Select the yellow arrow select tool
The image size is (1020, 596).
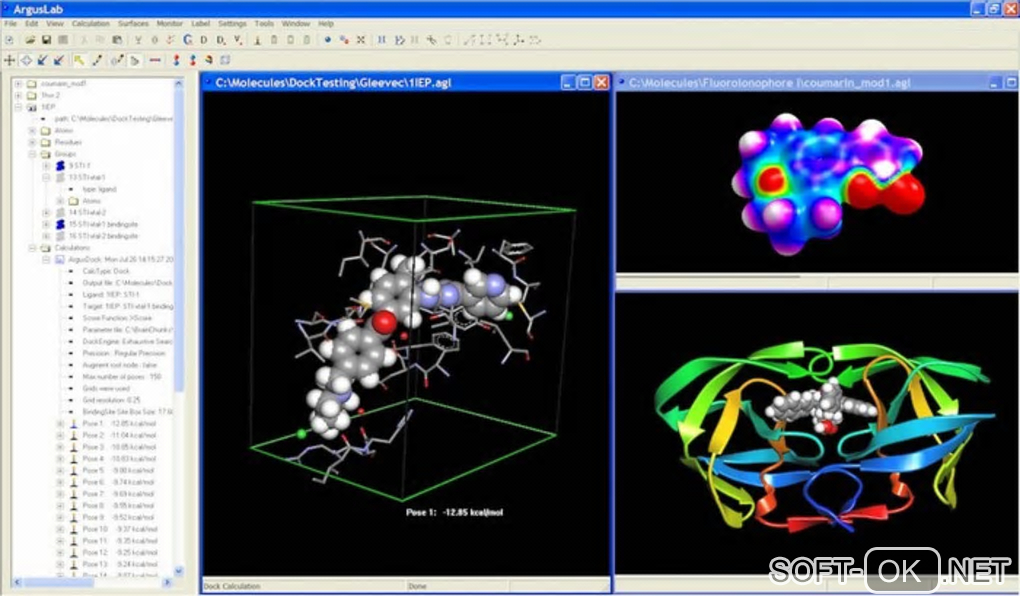click(x=79, y=60)
